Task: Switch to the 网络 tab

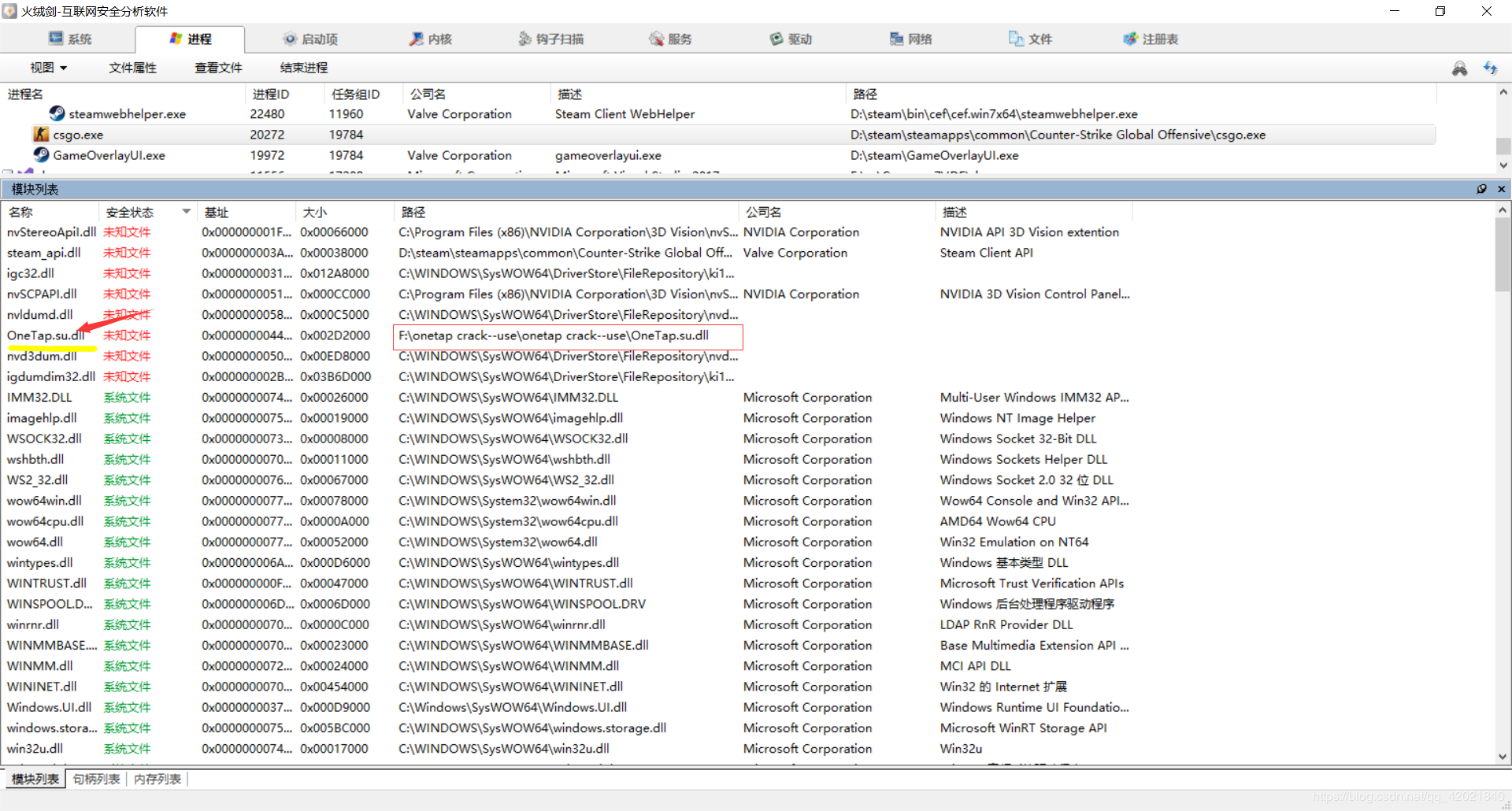Action: point(910,39)
